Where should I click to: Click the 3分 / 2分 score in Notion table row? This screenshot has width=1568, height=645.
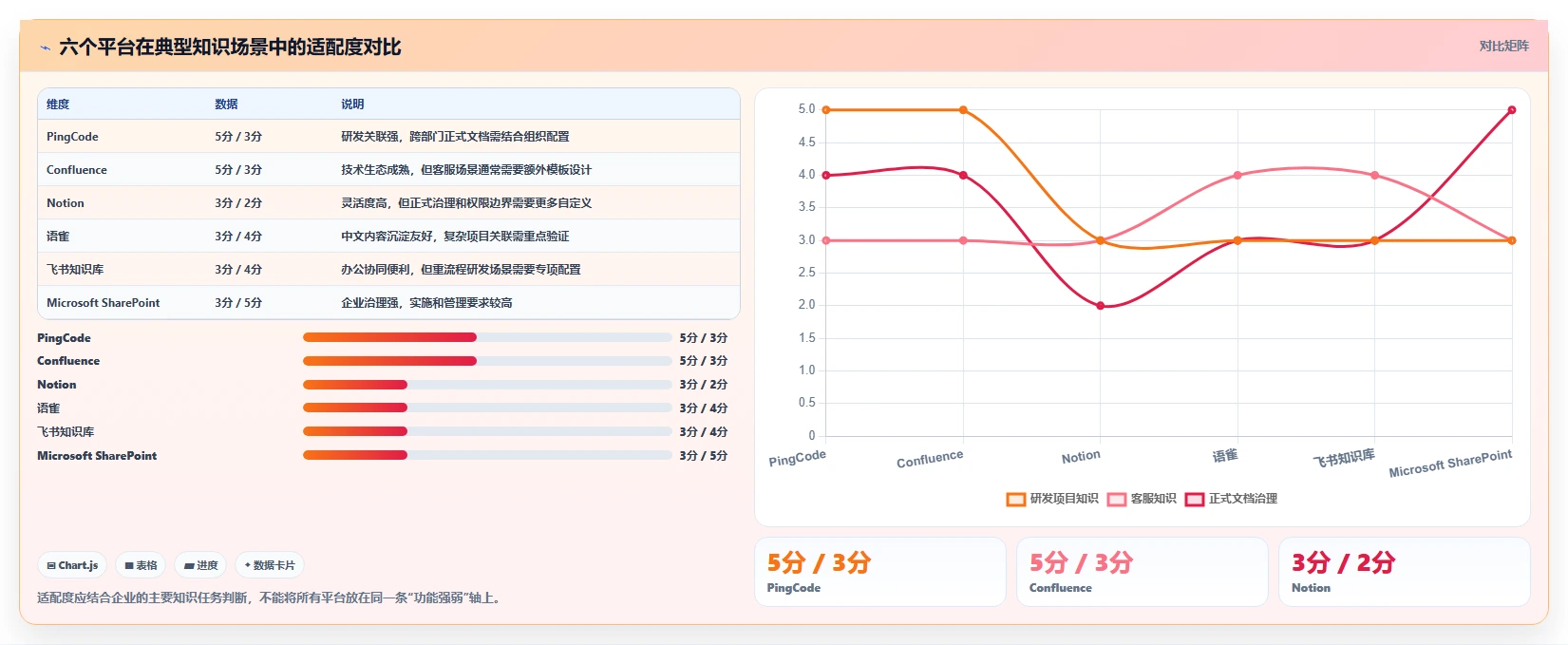(x=238, y=203)
